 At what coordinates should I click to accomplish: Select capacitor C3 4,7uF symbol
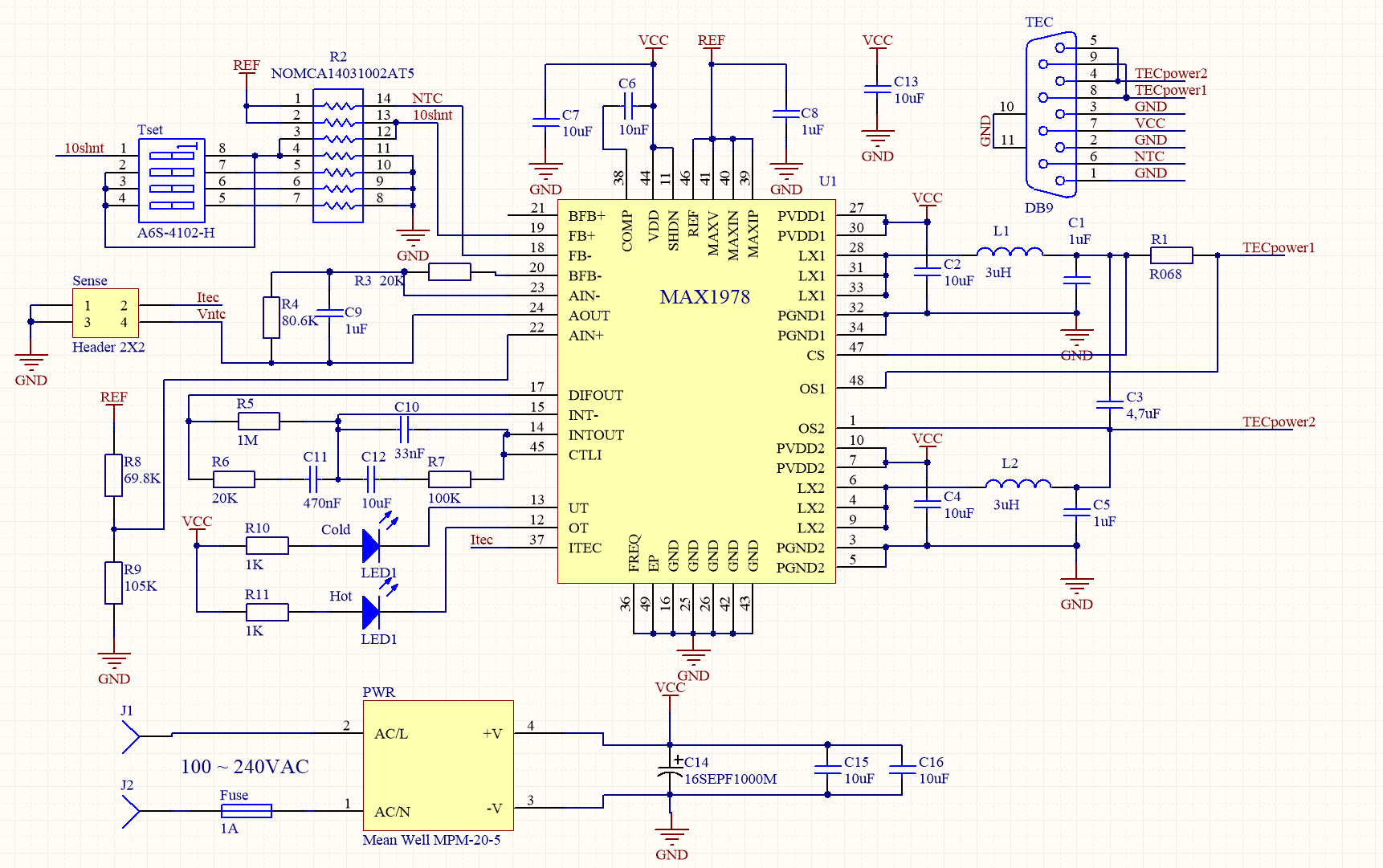[1109, 405]
